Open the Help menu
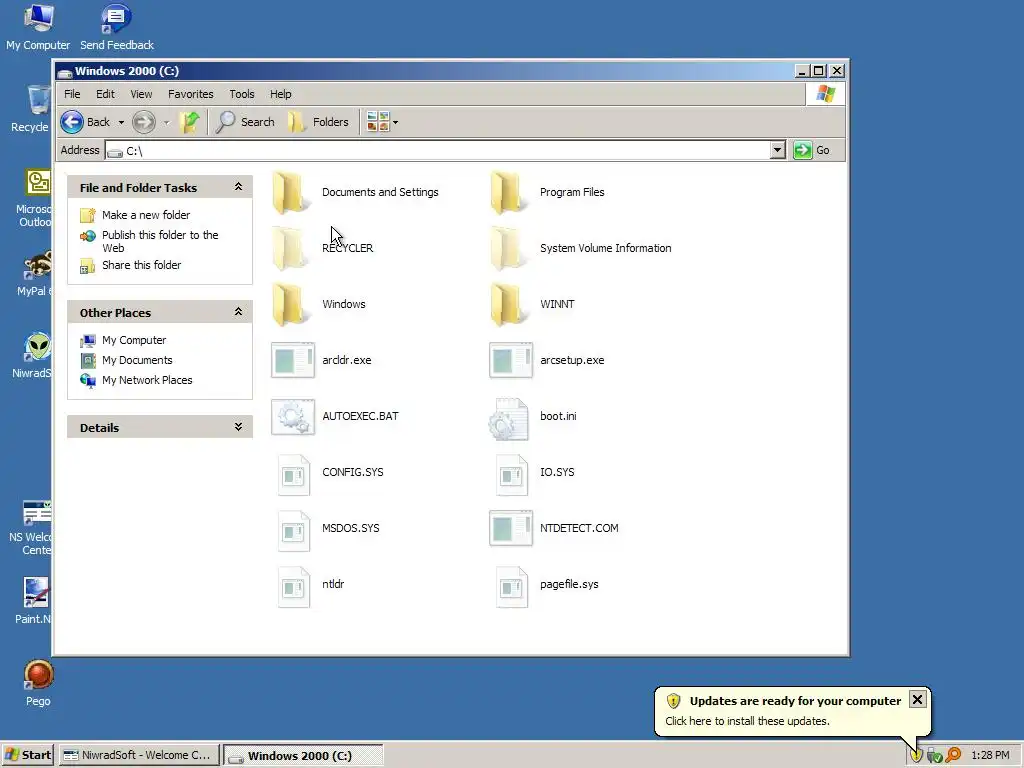Viewport: 1024px width, 768px height. click(x=281, y=94)
